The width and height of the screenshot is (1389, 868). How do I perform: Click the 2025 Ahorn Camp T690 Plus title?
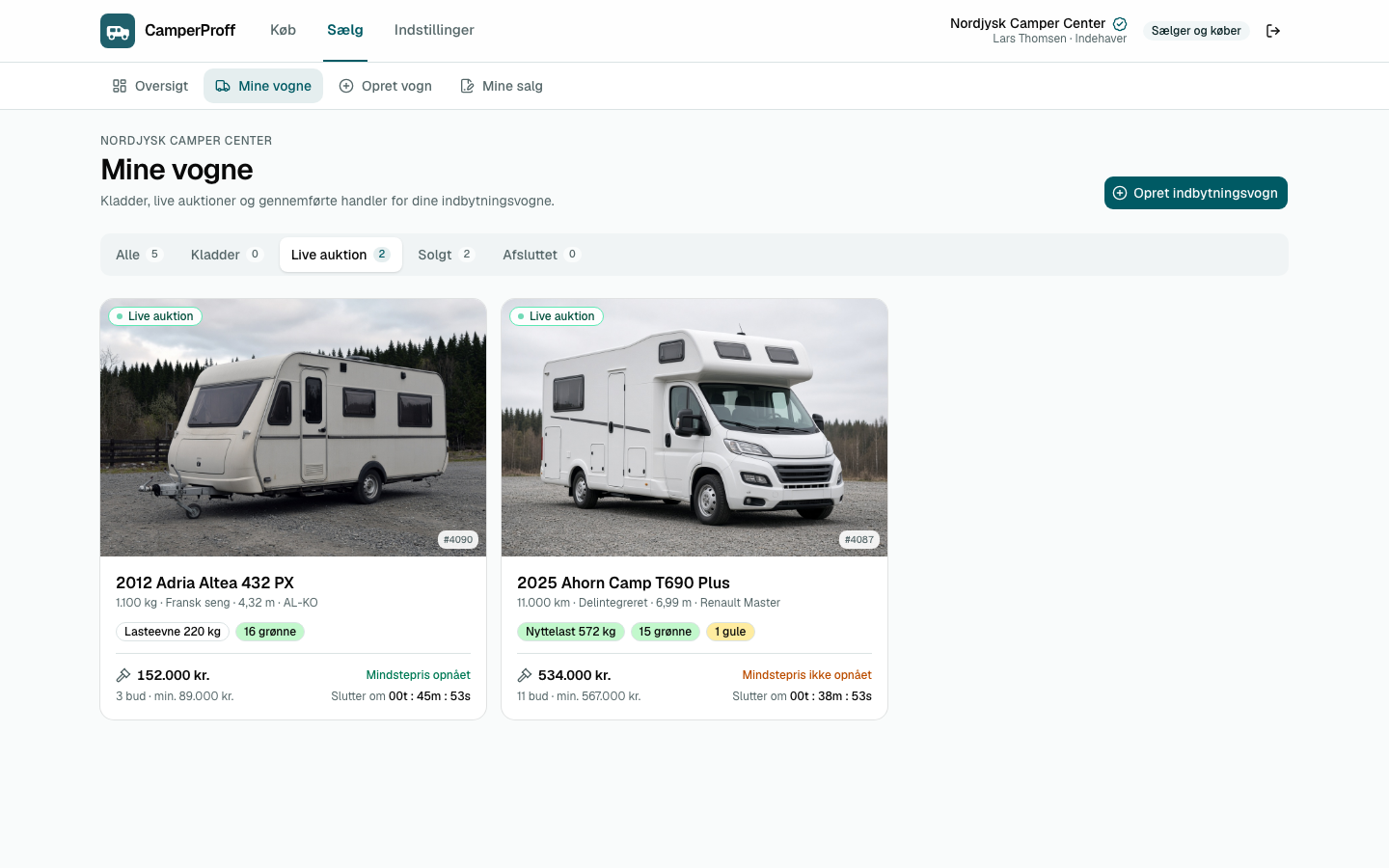pyautogui.click(x=623, y=583)
